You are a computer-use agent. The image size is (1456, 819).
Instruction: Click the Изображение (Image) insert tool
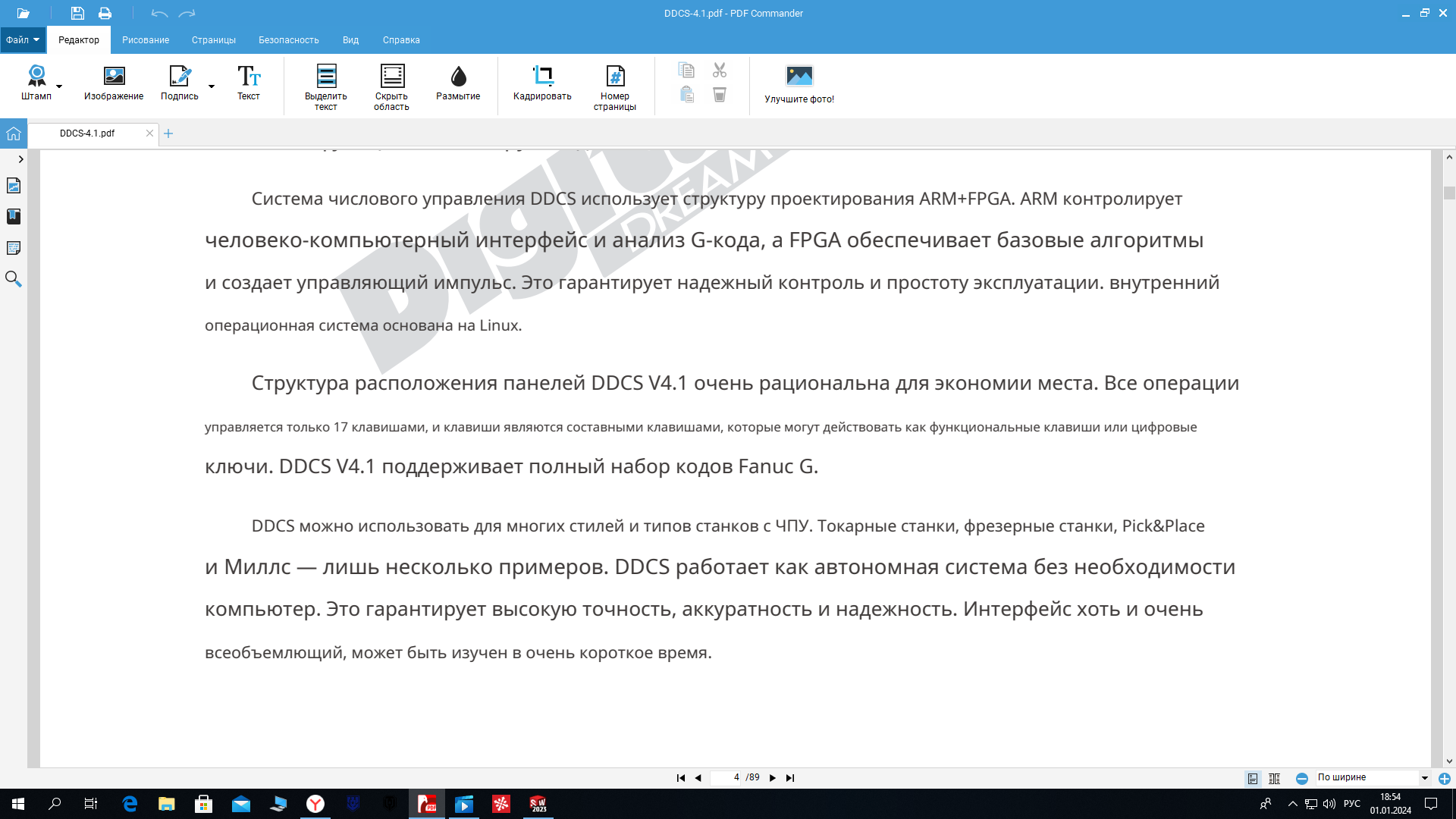tap(114, 82)
